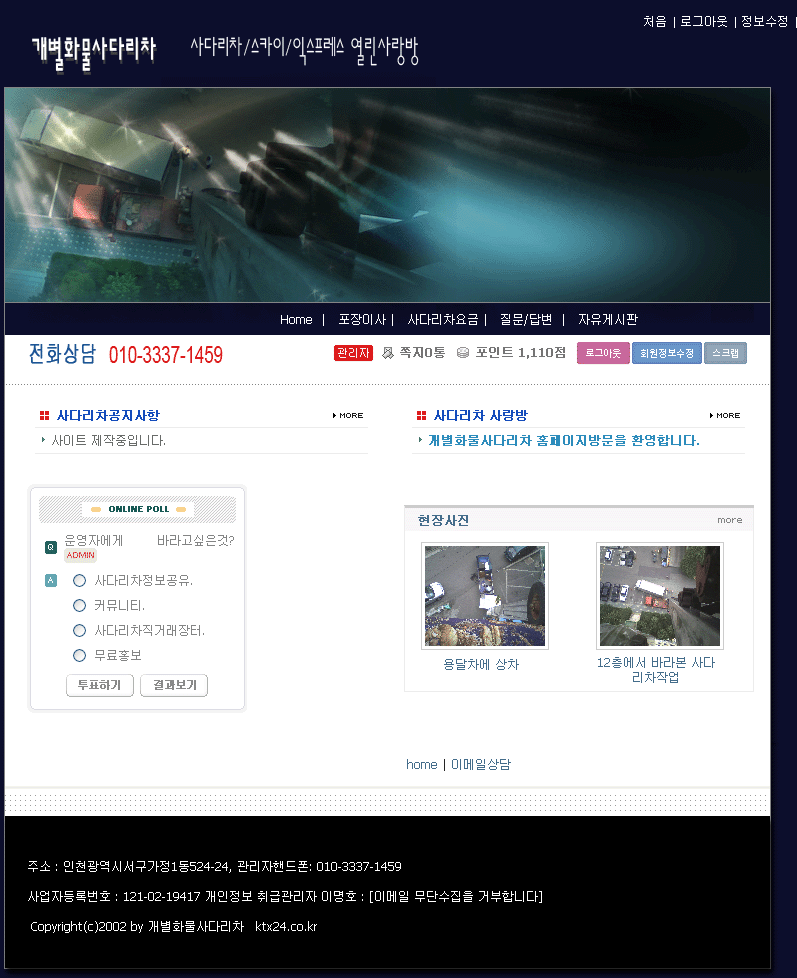Go to the 사다리차요금 menu
Image resolution: width=797 pixels, height=978 pixels.
tap(442, 320)
